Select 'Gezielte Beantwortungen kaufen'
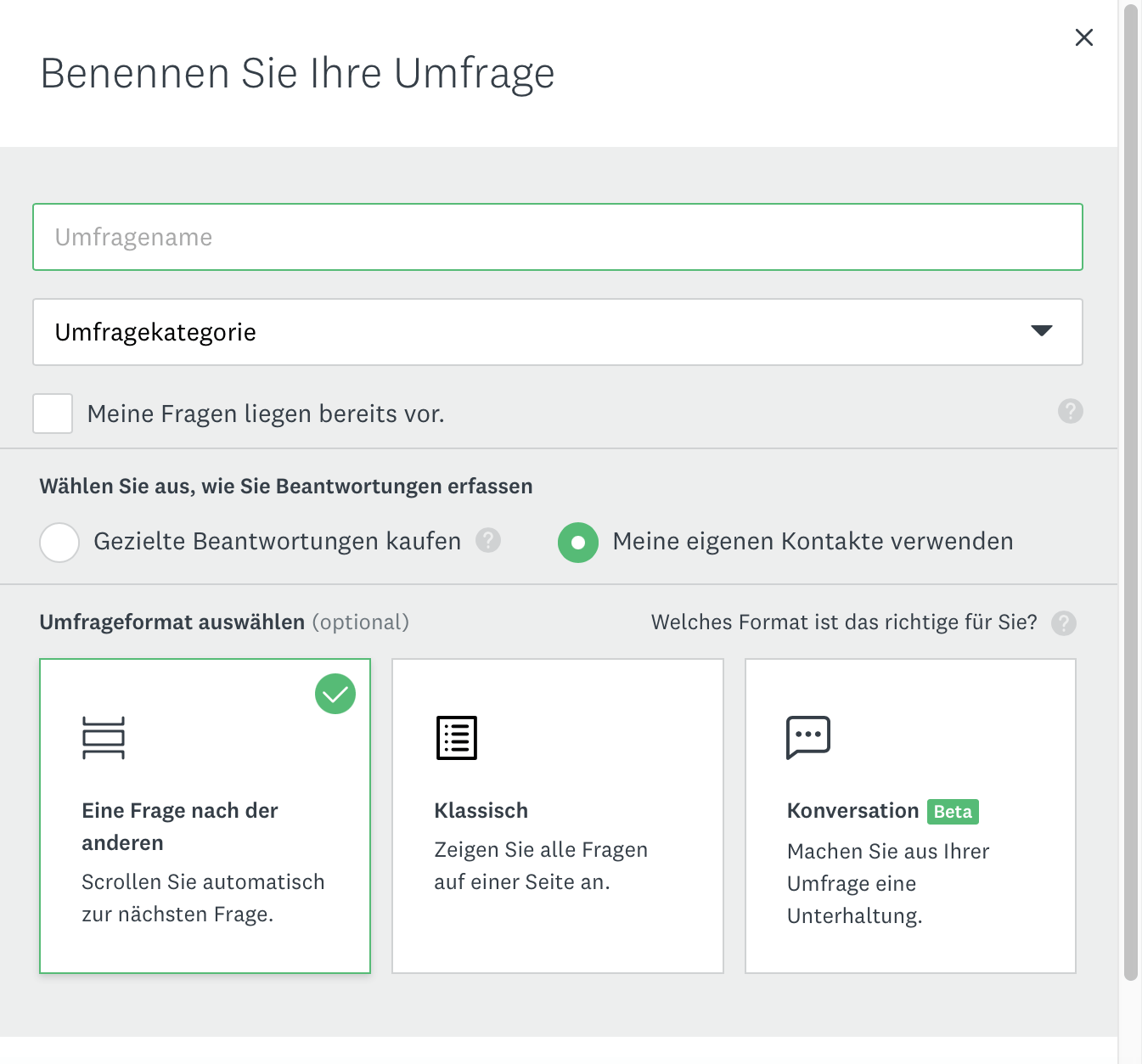1142x1064 pixels. 59,542
